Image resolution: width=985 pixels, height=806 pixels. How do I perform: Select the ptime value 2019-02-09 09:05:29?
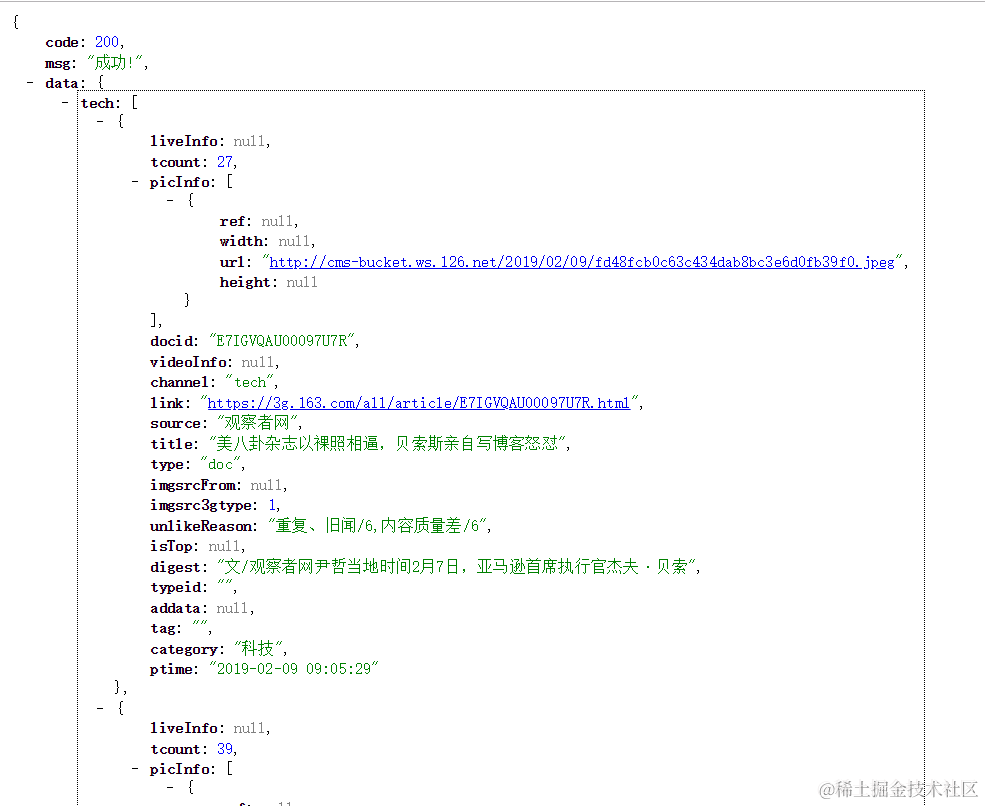tap(293, 669)
